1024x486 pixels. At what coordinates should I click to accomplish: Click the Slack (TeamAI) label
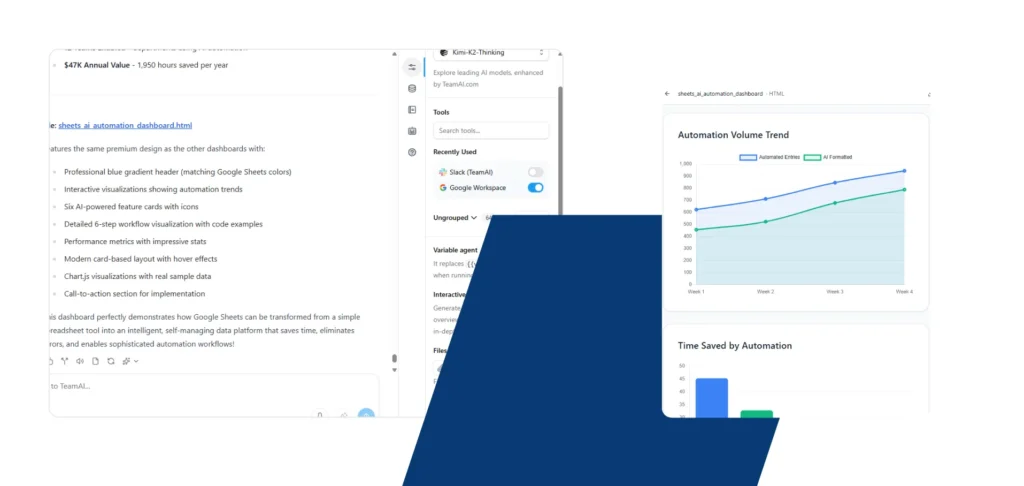coord(472,172)
